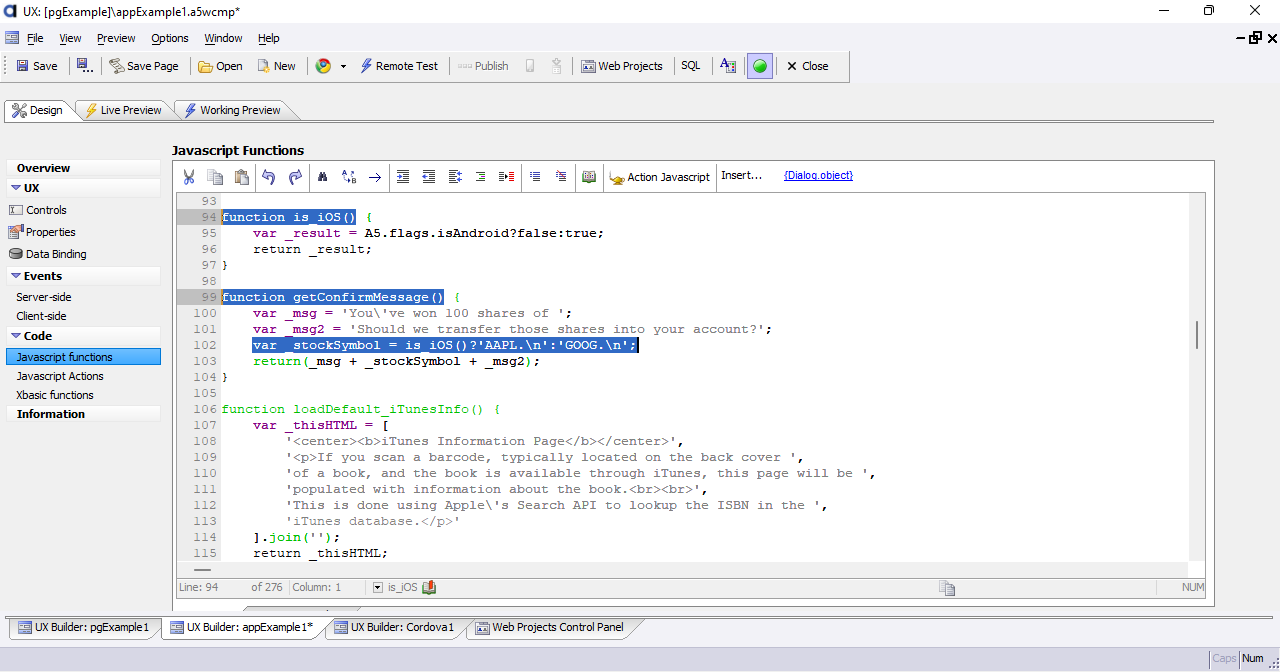1280x672 pixels.
Task: Open the View menu
Action: (x=70, y=38)
